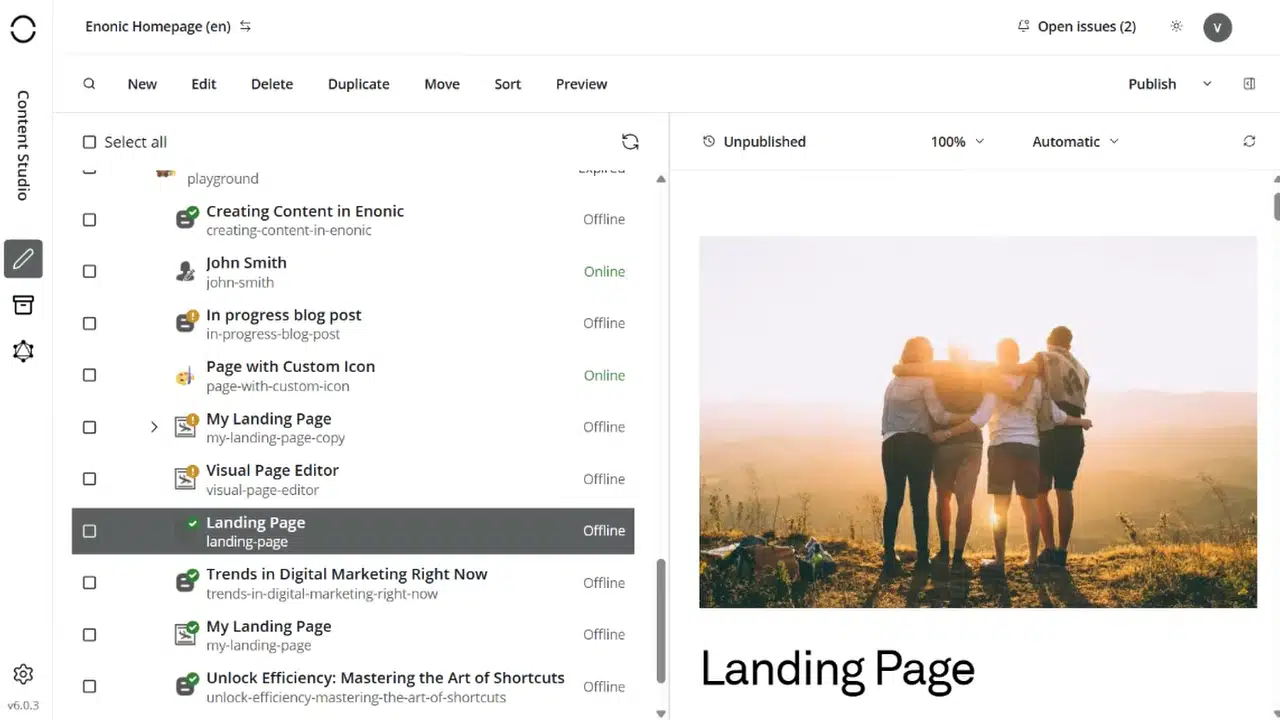Expand the My Landing Page copy tree node

(x=154, y=427)
